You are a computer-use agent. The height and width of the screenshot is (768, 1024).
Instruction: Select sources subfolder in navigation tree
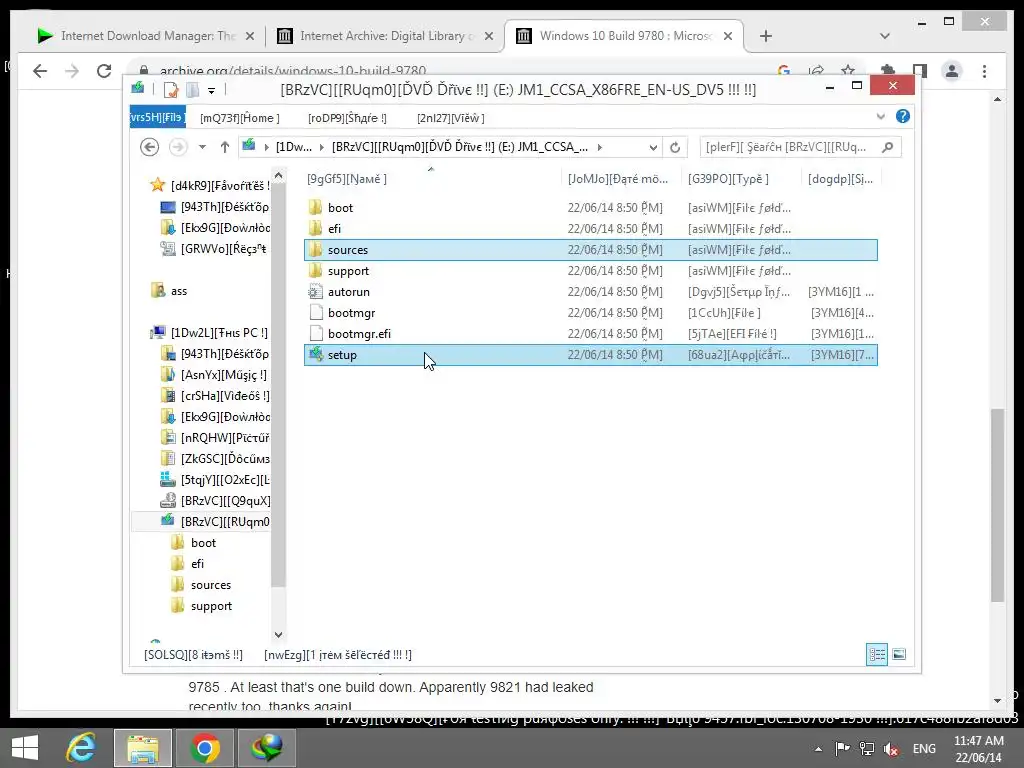coord(201,584)
